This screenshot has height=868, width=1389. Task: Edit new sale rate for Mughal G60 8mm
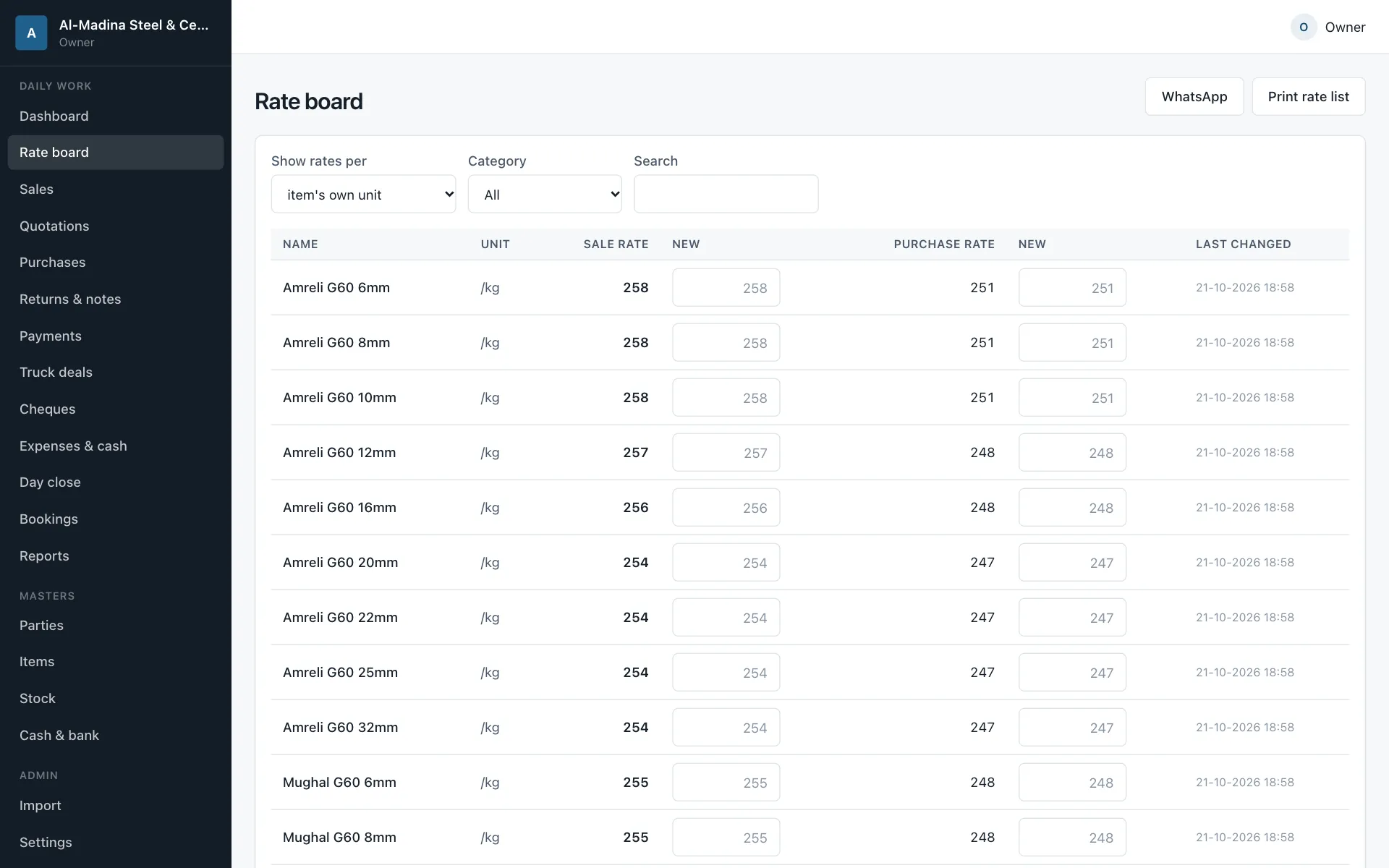pos(726,837)
